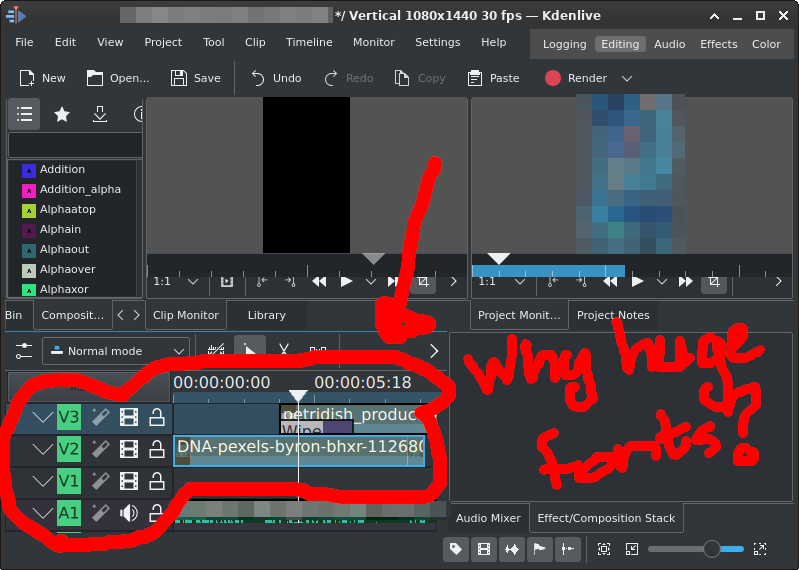Fast forward in the project monitor

[685, 282]
